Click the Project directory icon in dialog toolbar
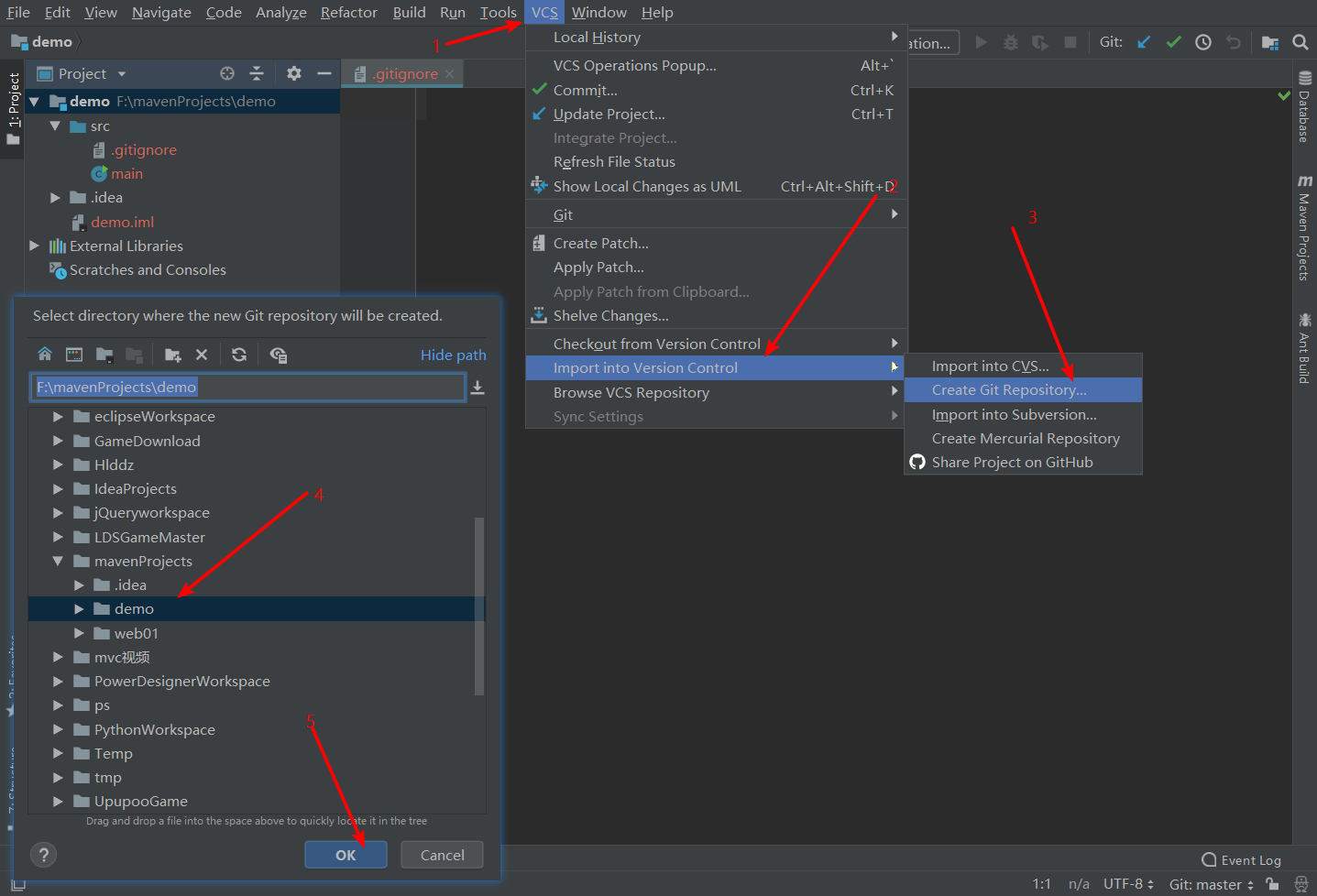 pyautogui.click(x=104, y=355)
